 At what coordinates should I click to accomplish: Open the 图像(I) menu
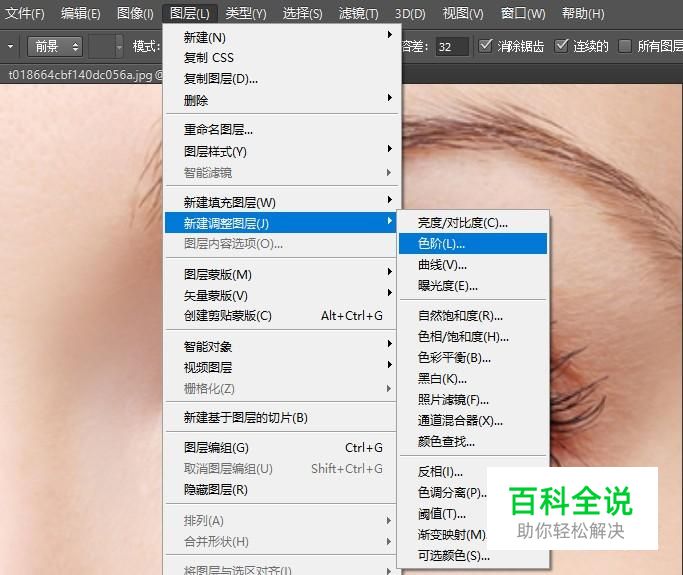click(x=135, y=14)
